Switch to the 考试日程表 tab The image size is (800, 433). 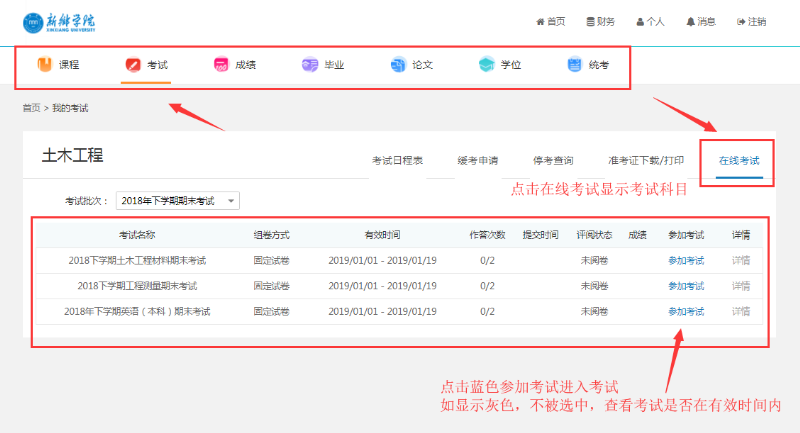click(397, 160)
